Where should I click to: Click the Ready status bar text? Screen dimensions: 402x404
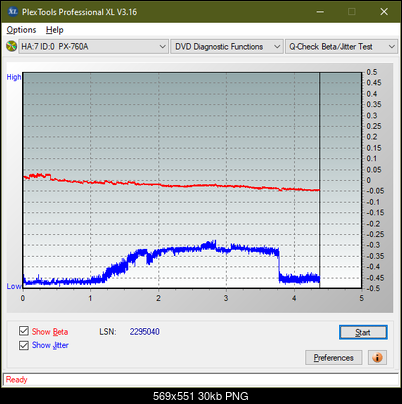pos(16,379)
